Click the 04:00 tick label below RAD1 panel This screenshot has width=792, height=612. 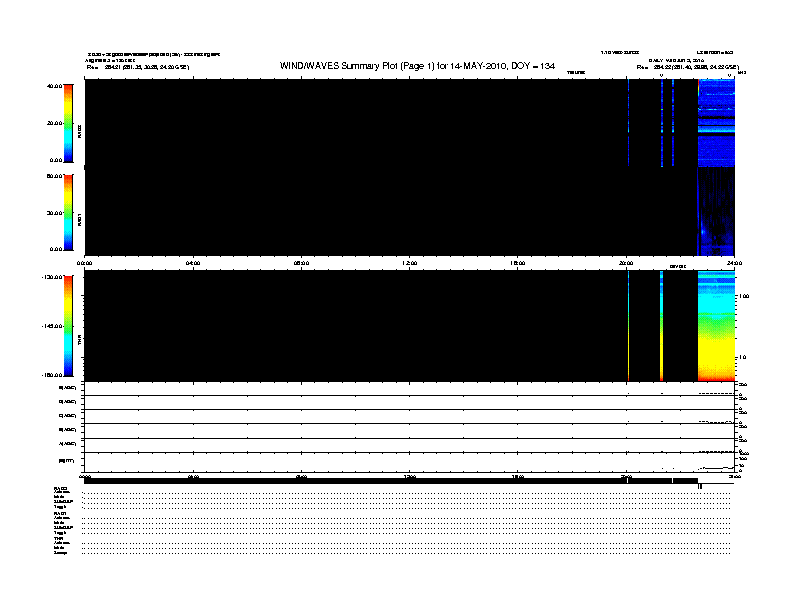(x=193, y=263)
